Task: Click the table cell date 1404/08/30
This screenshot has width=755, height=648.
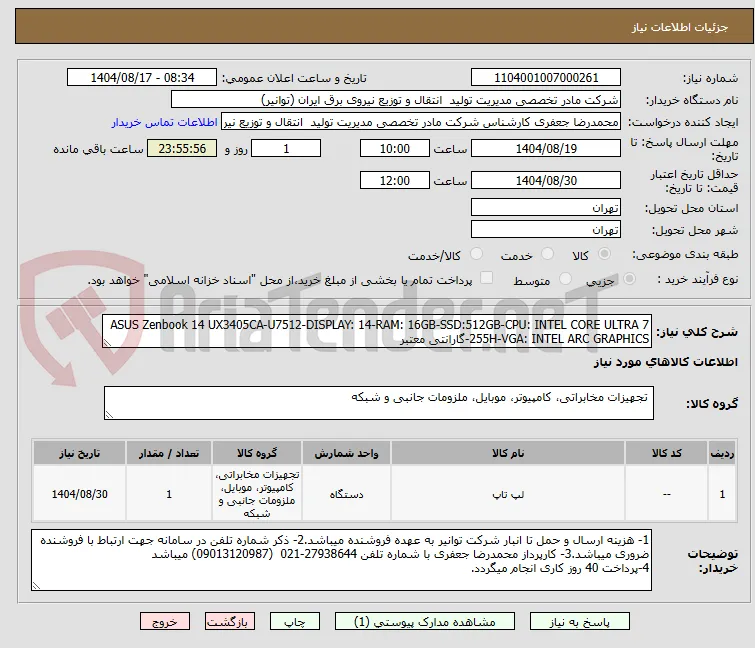Action: [x=79, y=494]
